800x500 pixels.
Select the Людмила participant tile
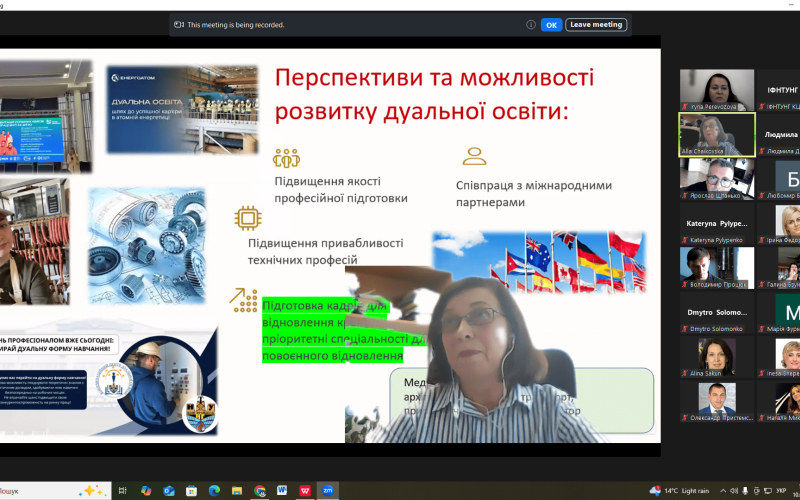click(x=779, y=135)
